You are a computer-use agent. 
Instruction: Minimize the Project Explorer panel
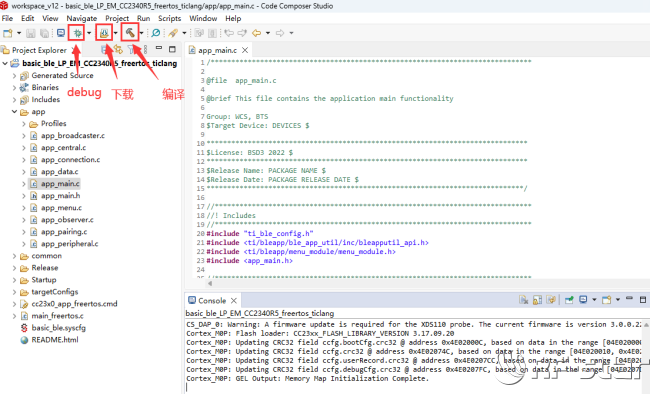(159, 49)
